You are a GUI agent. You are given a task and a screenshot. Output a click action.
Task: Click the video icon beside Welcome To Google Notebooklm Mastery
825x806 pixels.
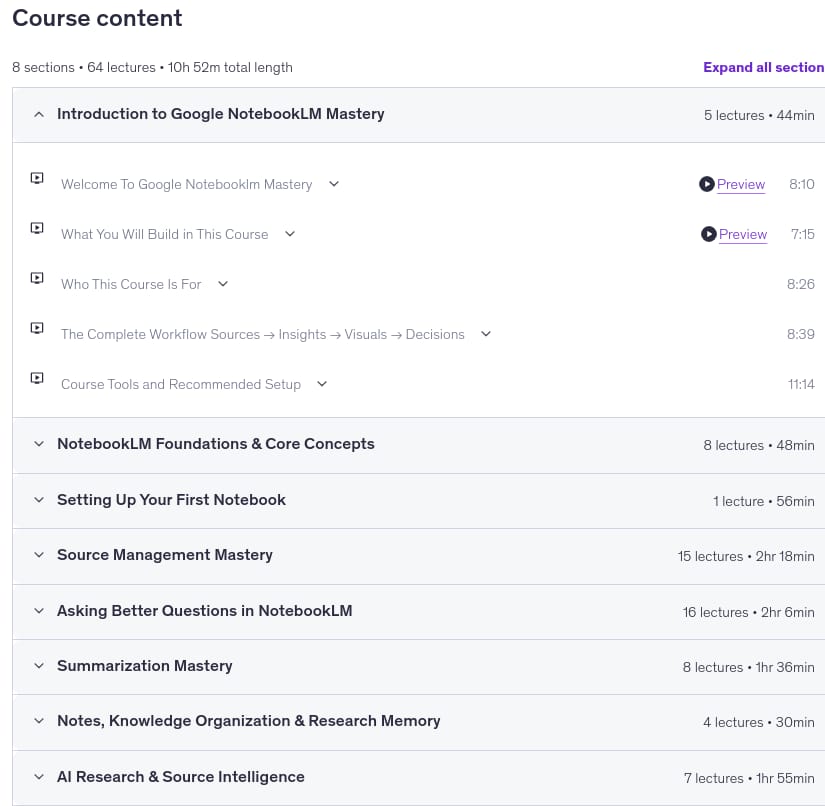click(37, 178)
